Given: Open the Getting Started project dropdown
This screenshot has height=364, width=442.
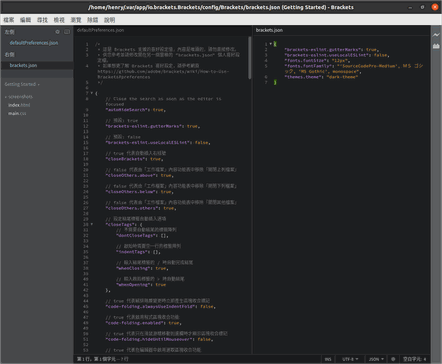Looking at the screenshot, I should 22,84.
